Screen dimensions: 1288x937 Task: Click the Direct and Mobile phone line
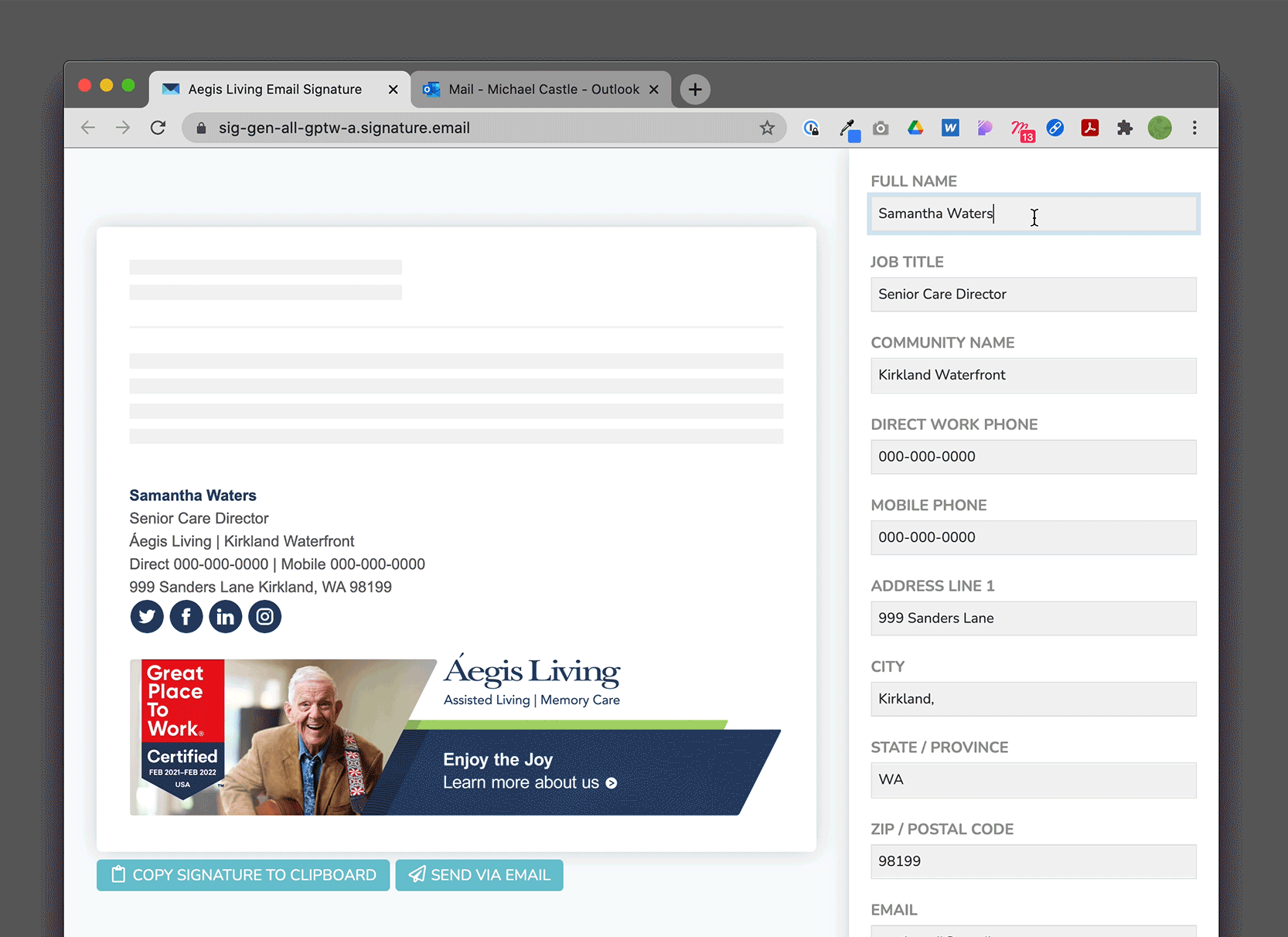(277, 564)
